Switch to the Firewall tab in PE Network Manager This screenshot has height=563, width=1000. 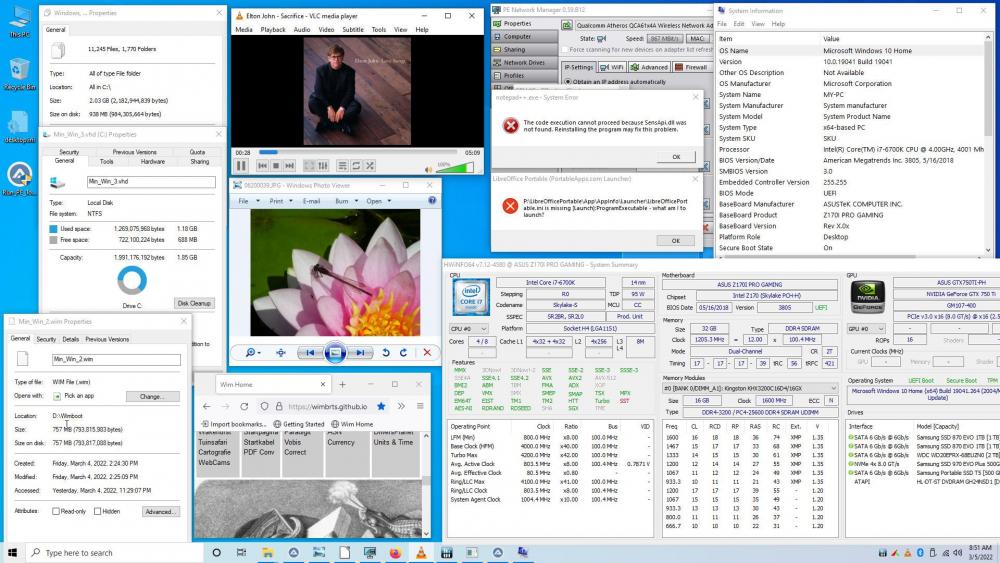pyautogui.click(x=691, y=67)
